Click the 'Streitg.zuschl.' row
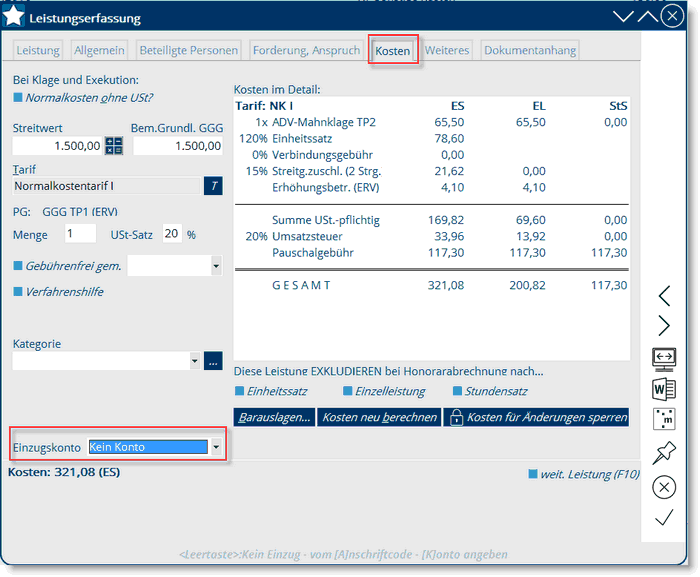 pos(431,171)
